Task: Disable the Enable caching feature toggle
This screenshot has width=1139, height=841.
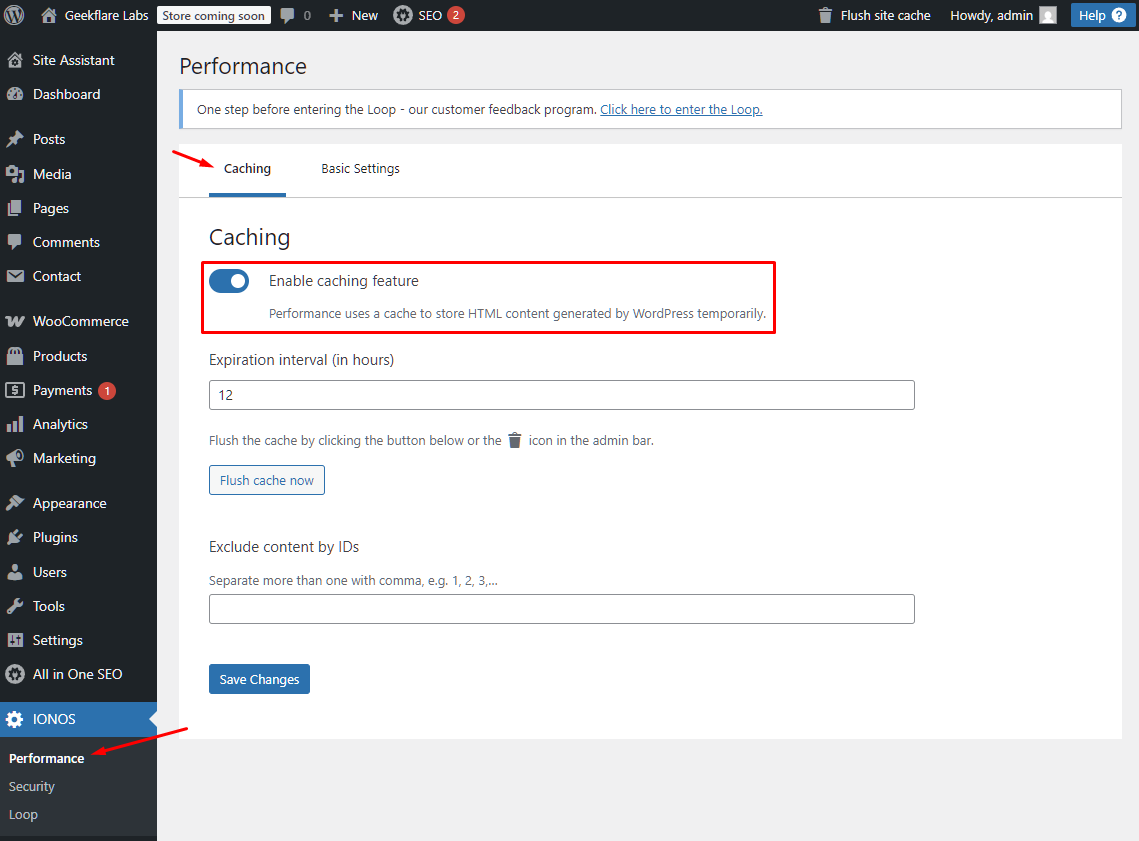Action: point(229,281)
